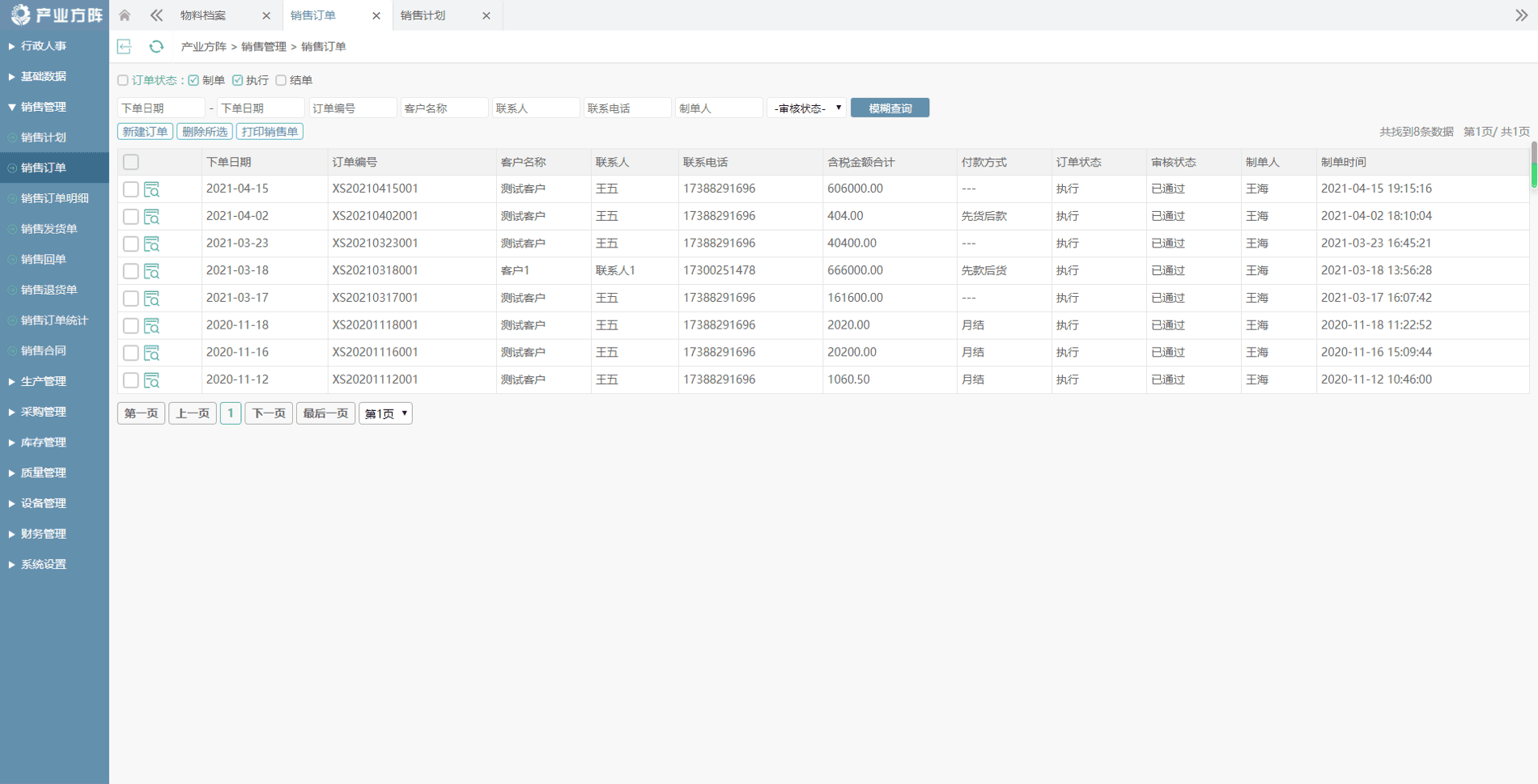Close the 物料档案 tab
Image resolution: width=1538 pixels, height=784 pixels.
266,16
